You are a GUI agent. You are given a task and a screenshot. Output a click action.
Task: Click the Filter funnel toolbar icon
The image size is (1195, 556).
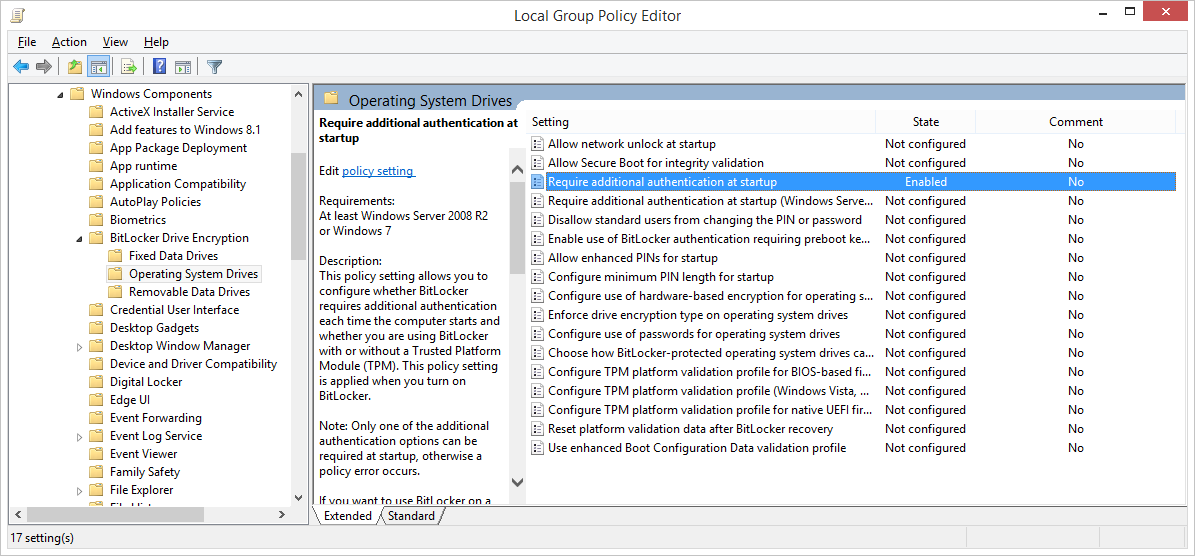214,67
